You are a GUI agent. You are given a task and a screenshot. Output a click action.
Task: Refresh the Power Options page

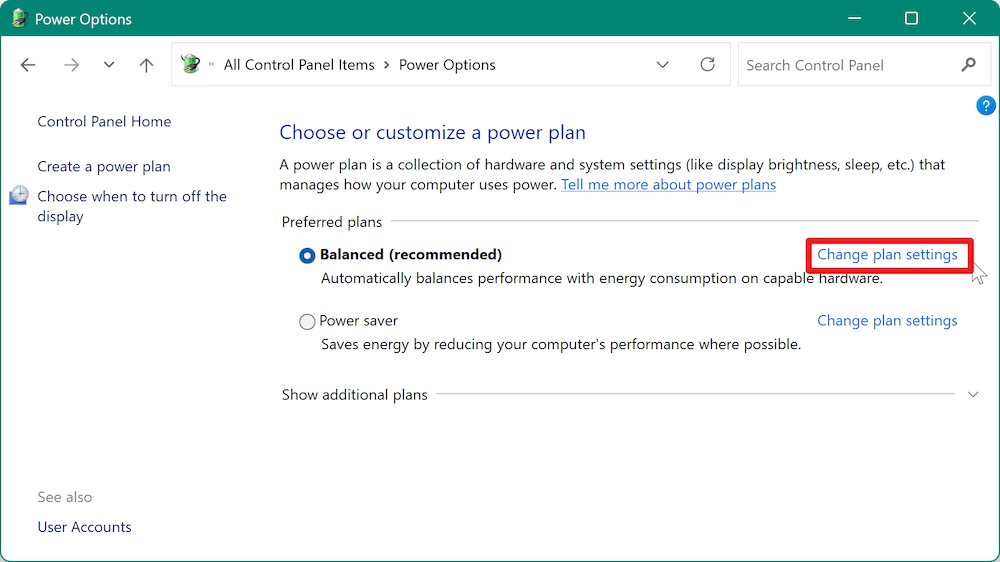707,64
